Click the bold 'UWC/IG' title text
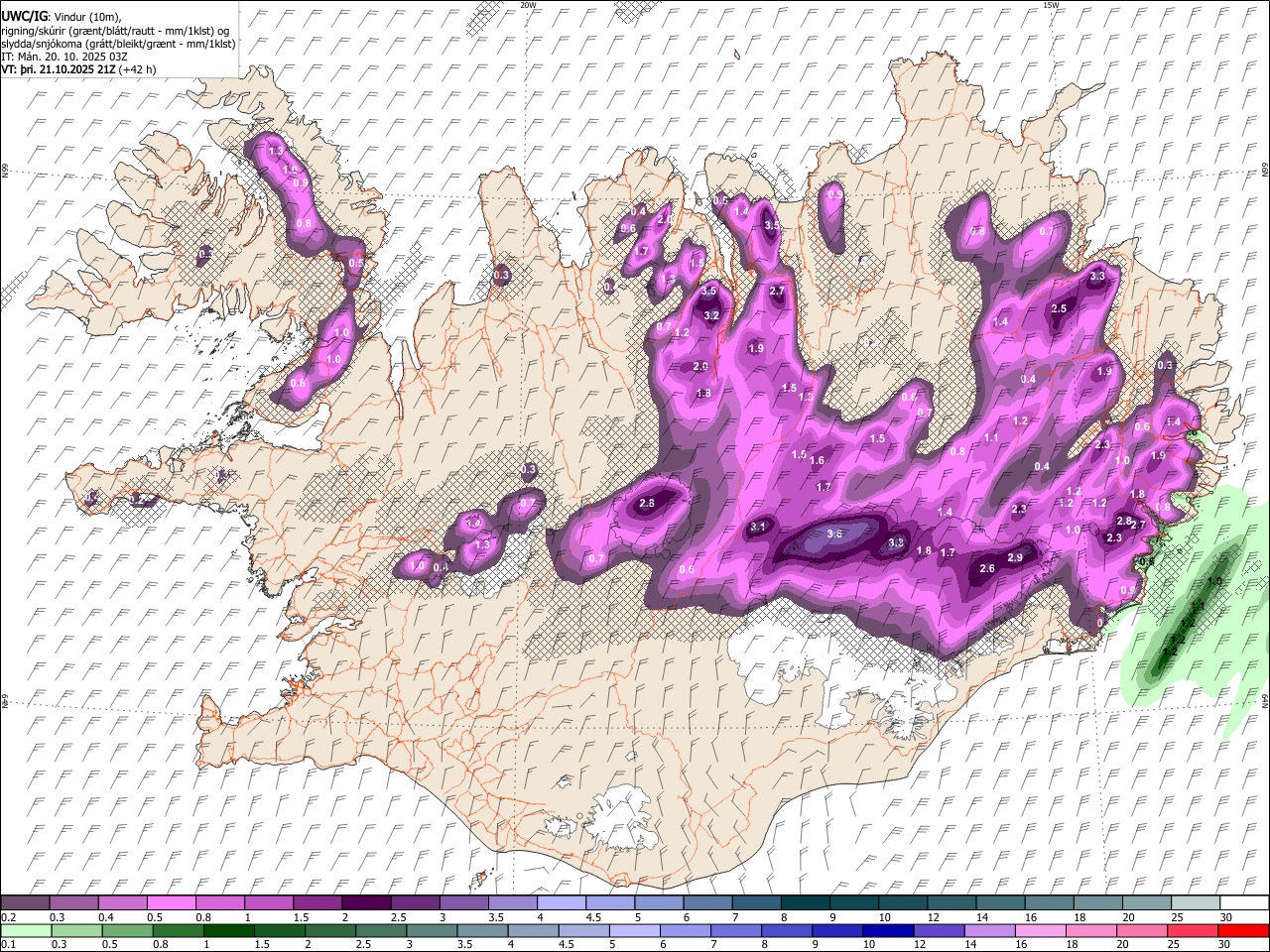The image size is (1270, 952). click(x=24, y=17)
